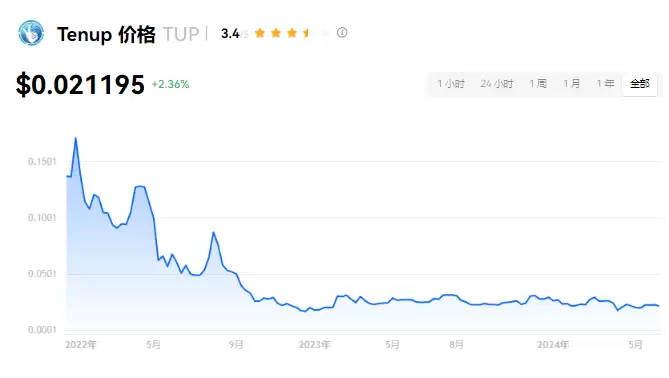The height and width of the screenshot is (378, 669).
Task: Select the 24小时 time range
Action: 497,84
